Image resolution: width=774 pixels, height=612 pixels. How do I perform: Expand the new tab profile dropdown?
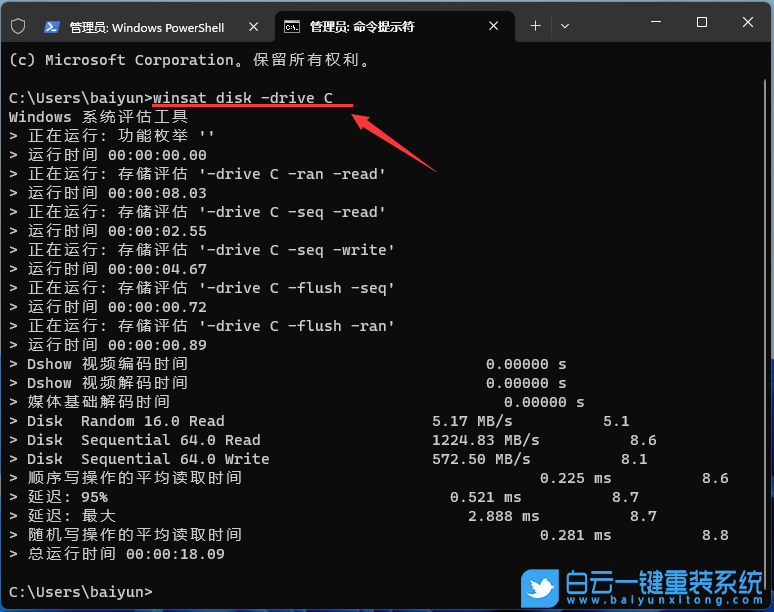[565, 26]
